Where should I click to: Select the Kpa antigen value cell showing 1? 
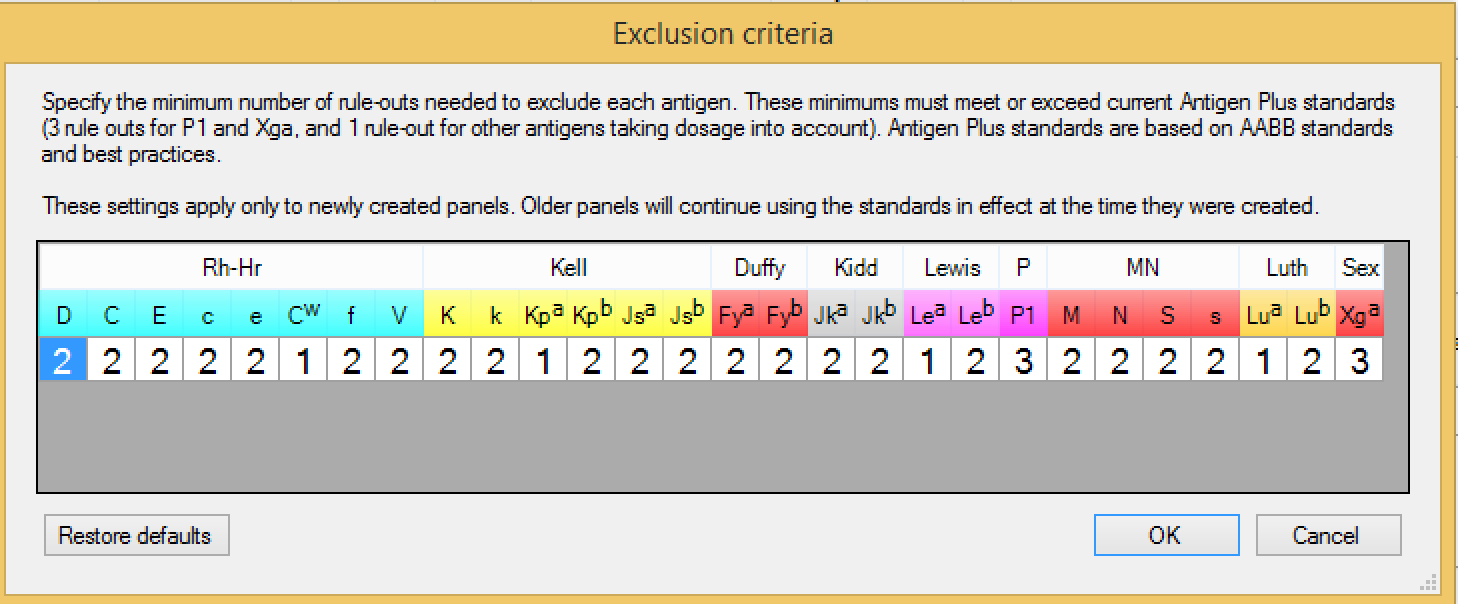tap(543, 360)
